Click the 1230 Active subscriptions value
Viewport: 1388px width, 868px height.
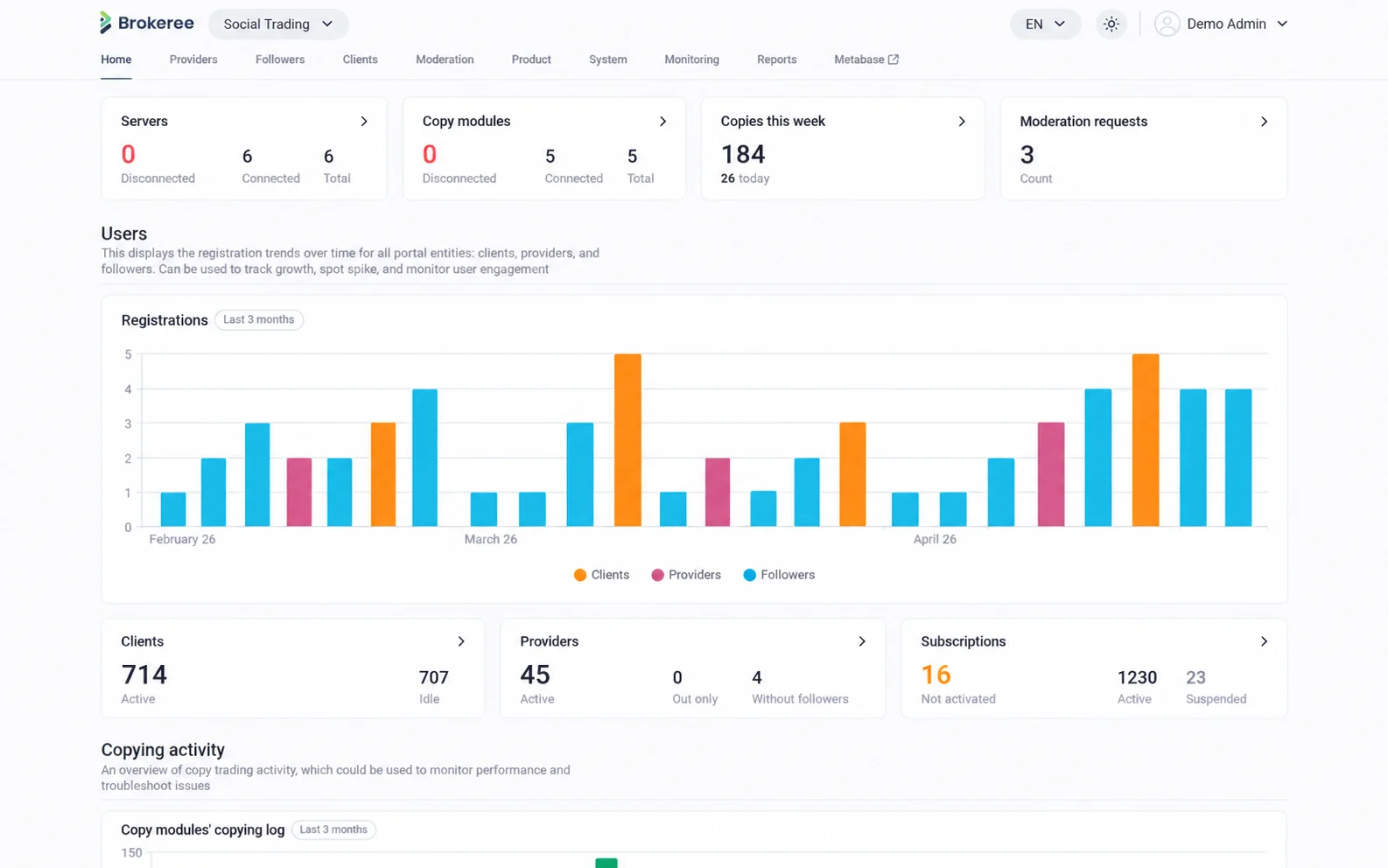pyautogui.click(x=1137, y=677)
